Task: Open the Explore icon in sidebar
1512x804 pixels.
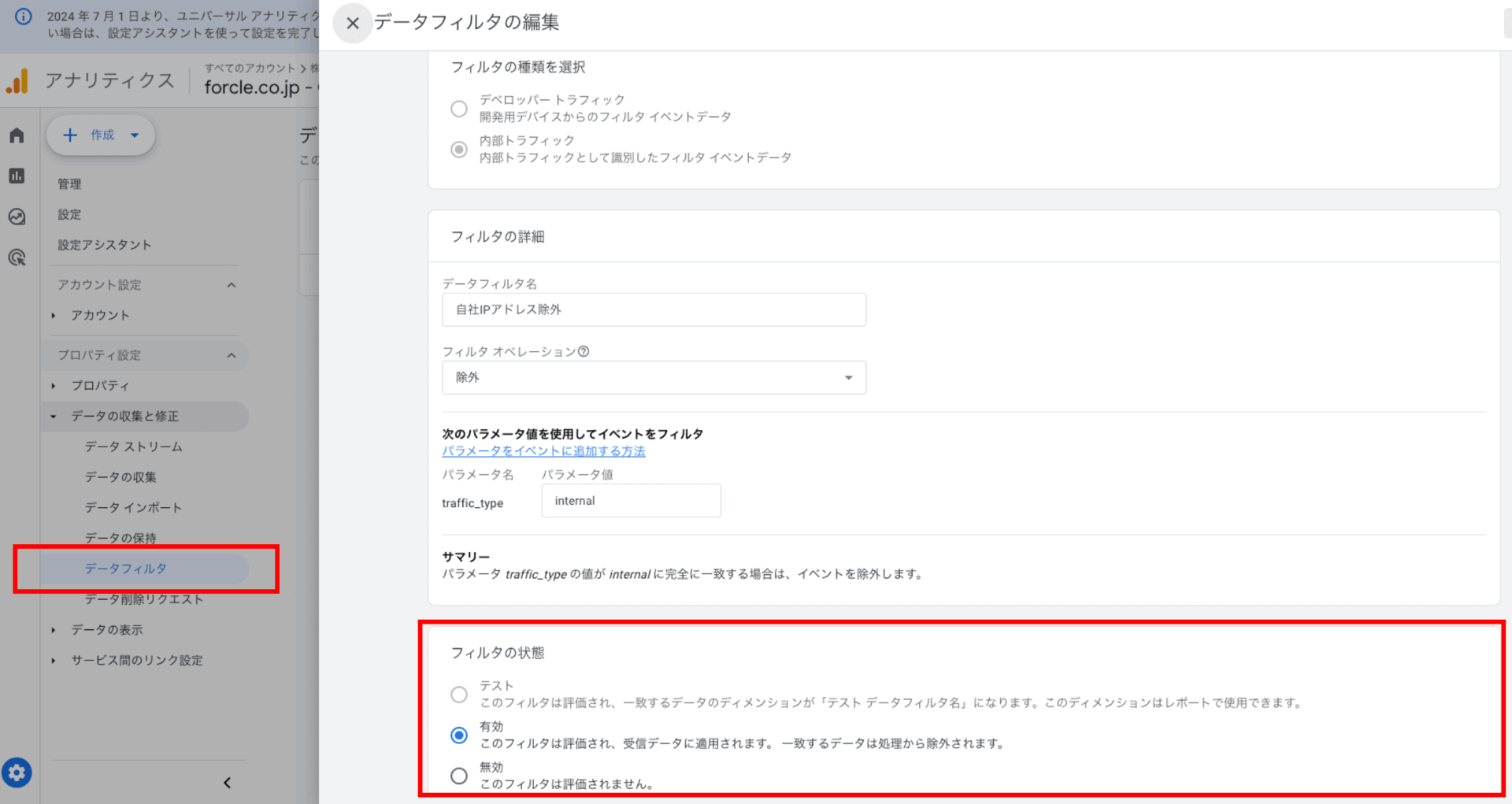Action: pyautogui.click(x=17, y=217)
